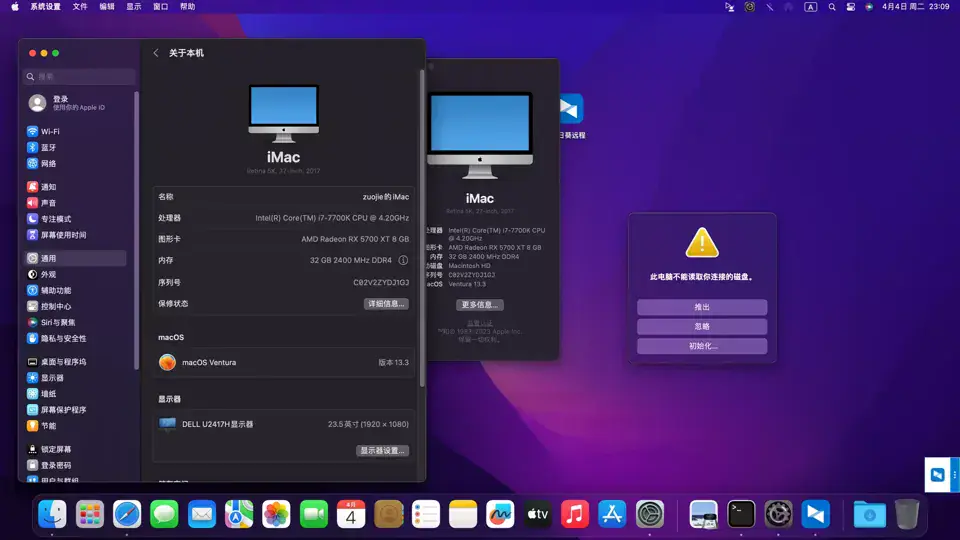Open Control Center in menu bar
Screen dimensions: 960x540
[x=850, y=7]
